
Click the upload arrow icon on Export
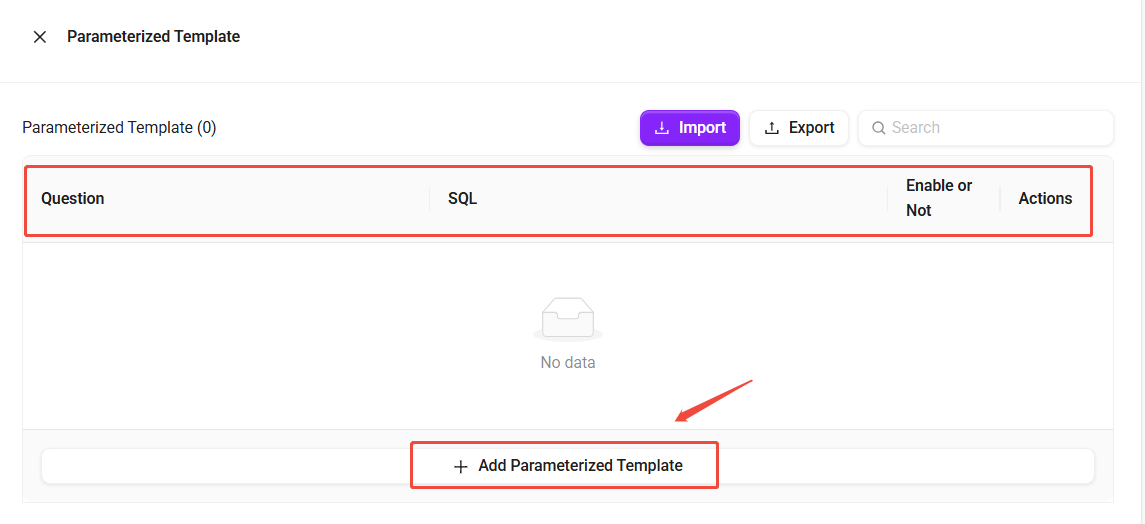tap(771, 128)
